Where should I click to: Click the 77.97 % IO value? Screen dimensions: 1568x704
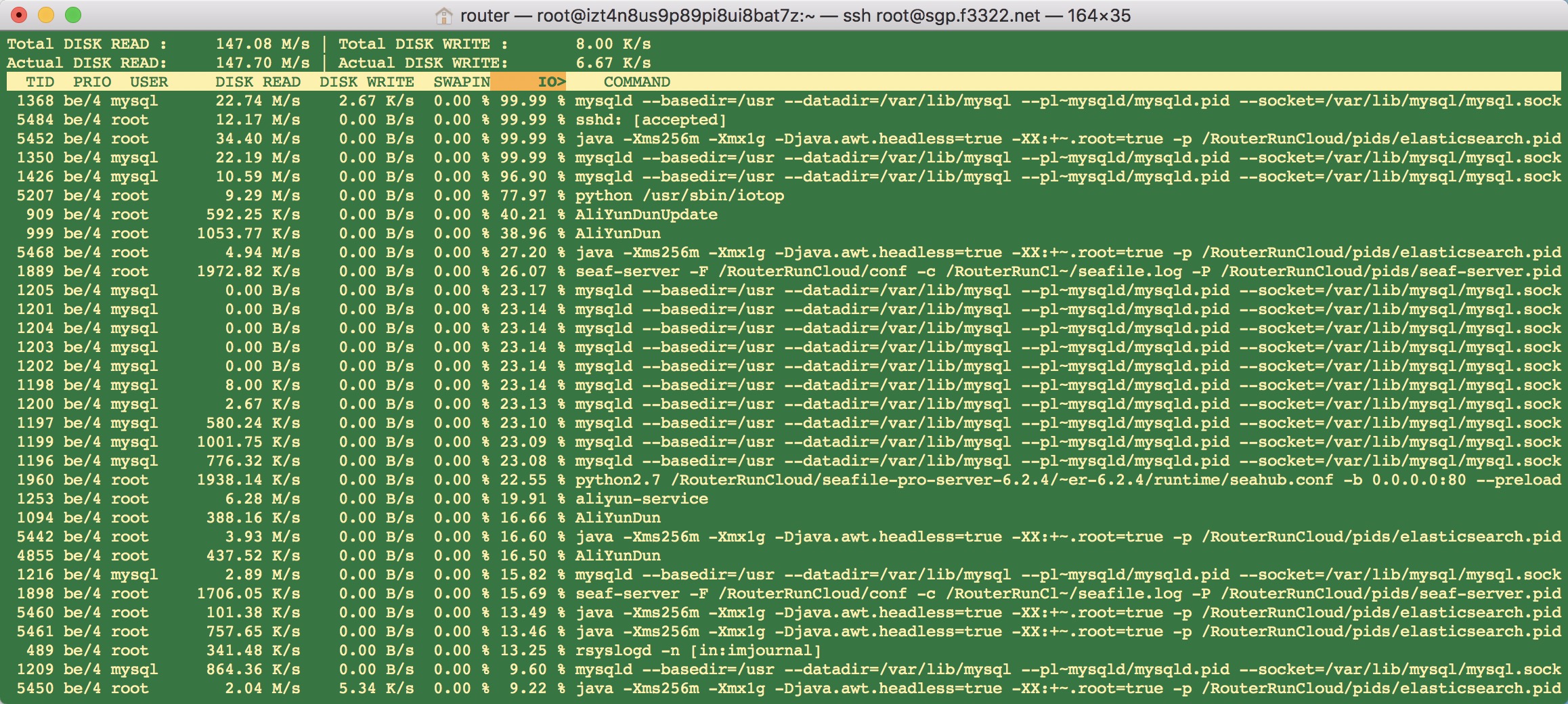pyautogui.click(x=533, y=196)
